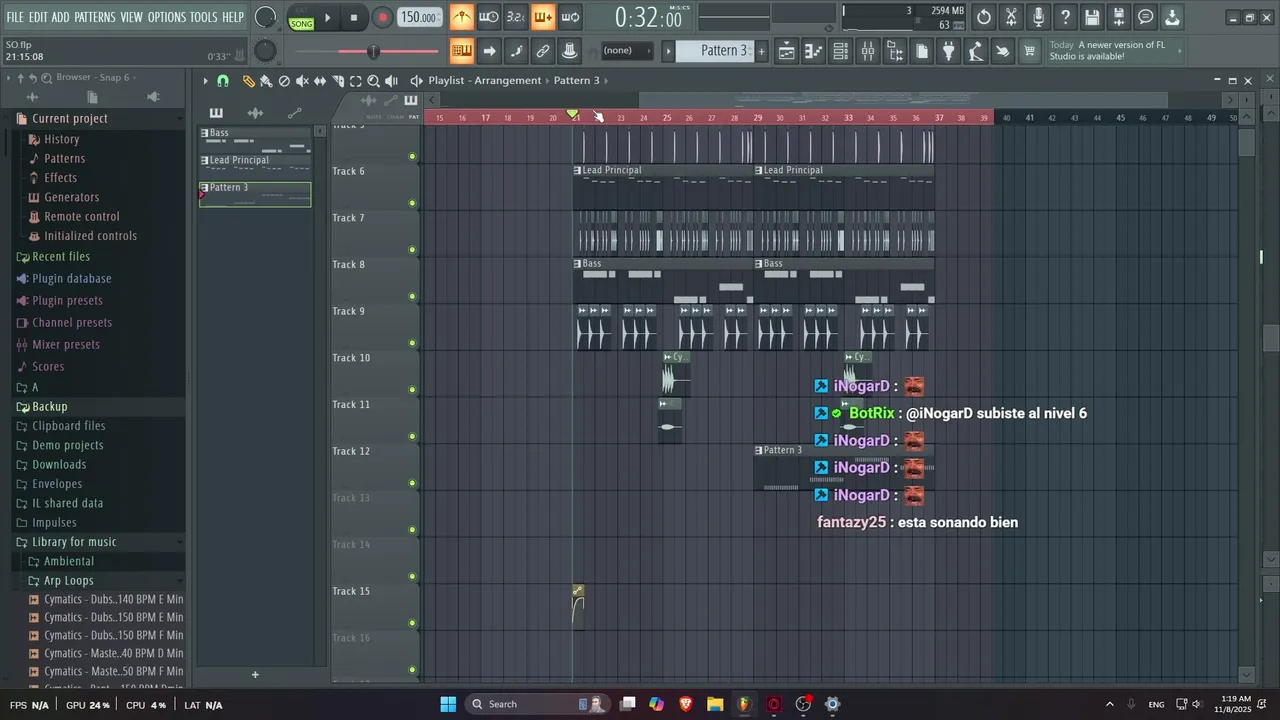Toggle the metronome button
This screenshot has width=1280, height=720.
pyautogui.click(x=462, y=17)
